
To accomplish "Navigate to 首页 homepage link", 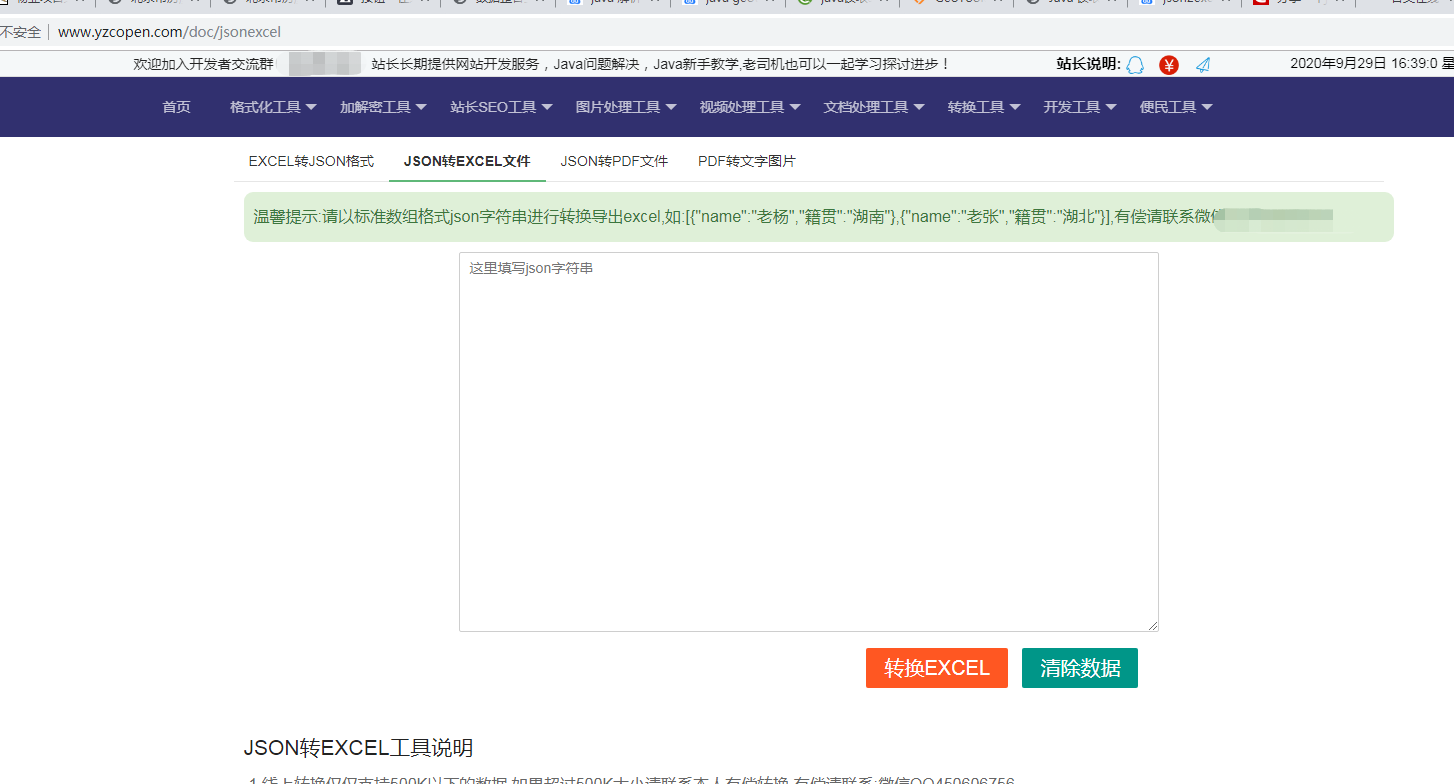I will (175, 107).
